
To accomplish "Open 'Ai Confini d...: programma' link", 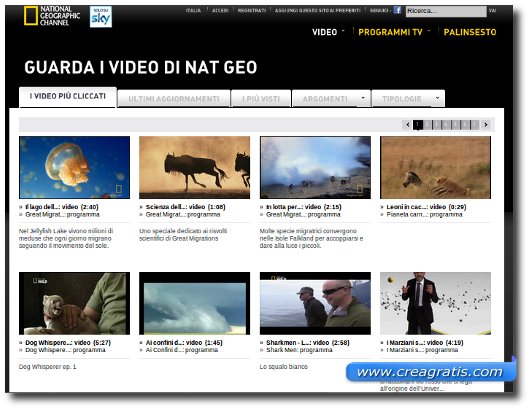I will (182, 350).
